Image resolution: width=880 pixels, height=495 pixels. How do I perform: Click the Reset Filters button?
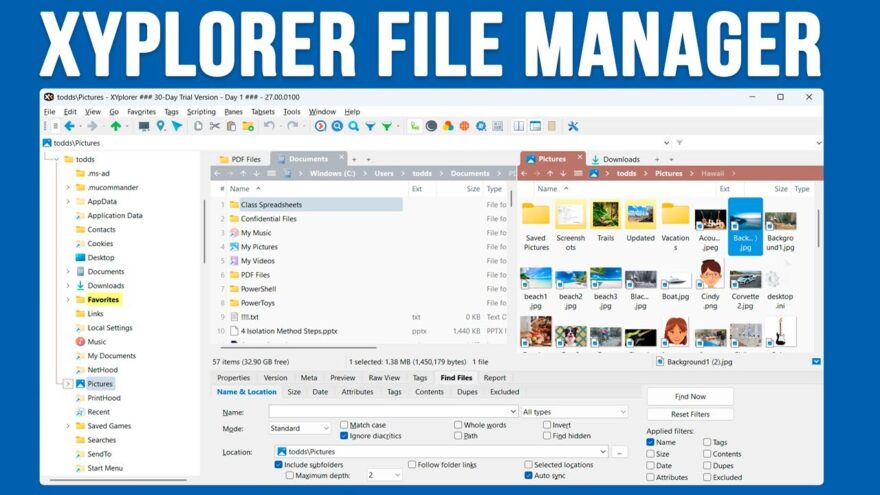tap(690, 414)
